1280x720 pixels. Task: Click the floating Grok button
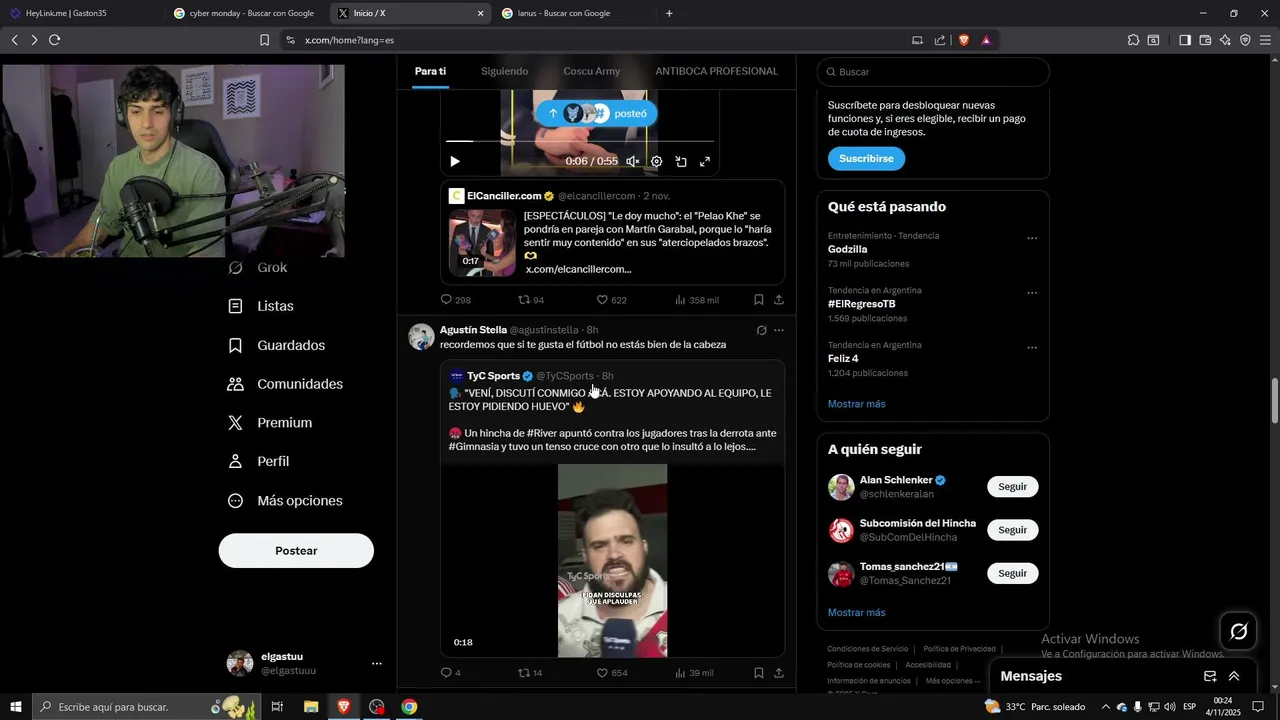(x=1238, y=631)
